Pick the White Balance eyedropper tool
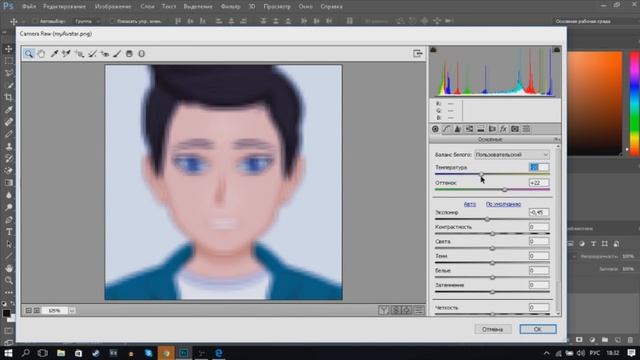 point(54,54)
